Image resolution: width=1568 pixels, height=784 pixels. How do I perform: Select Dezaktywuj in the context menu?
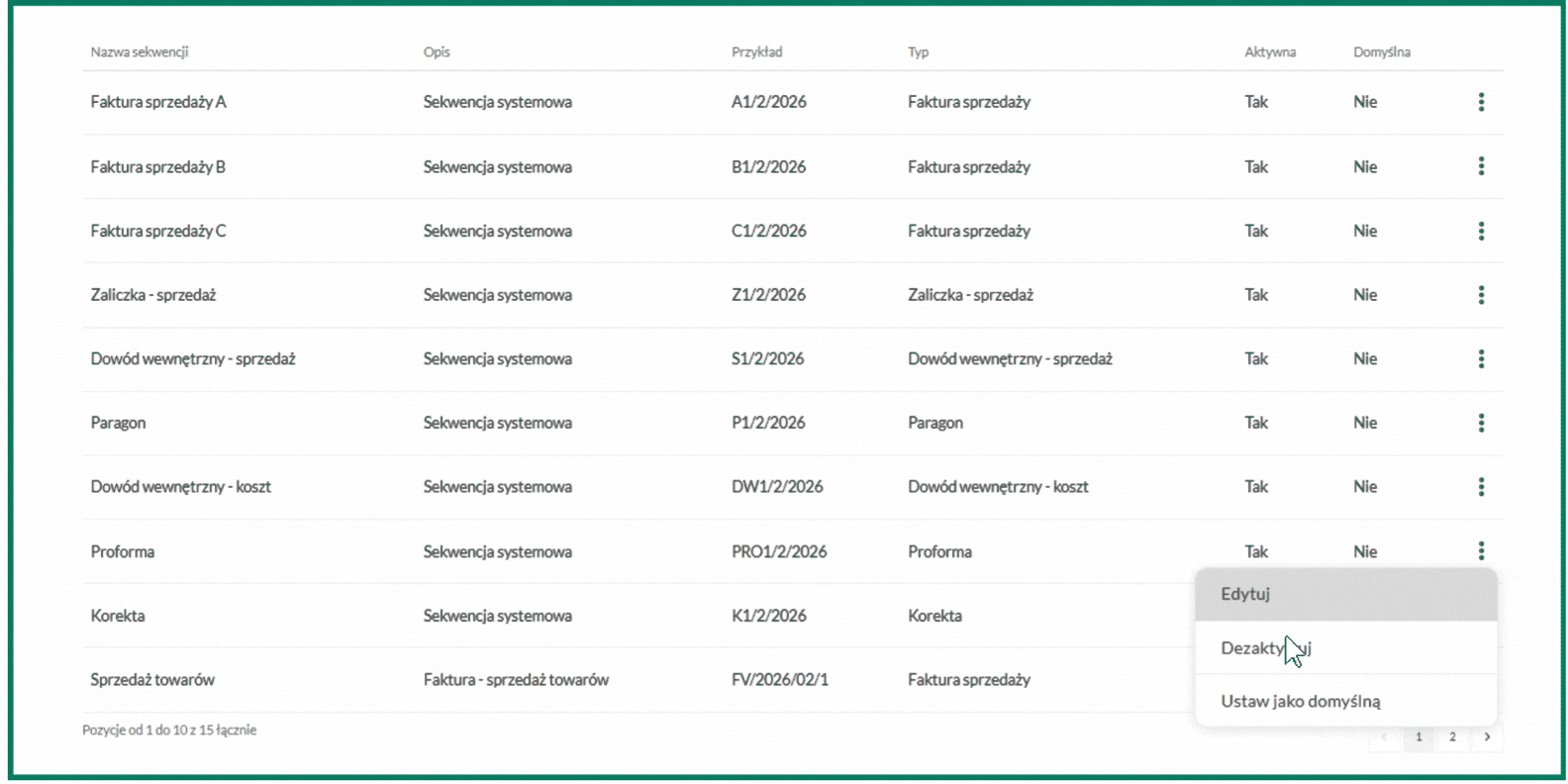1345,647
